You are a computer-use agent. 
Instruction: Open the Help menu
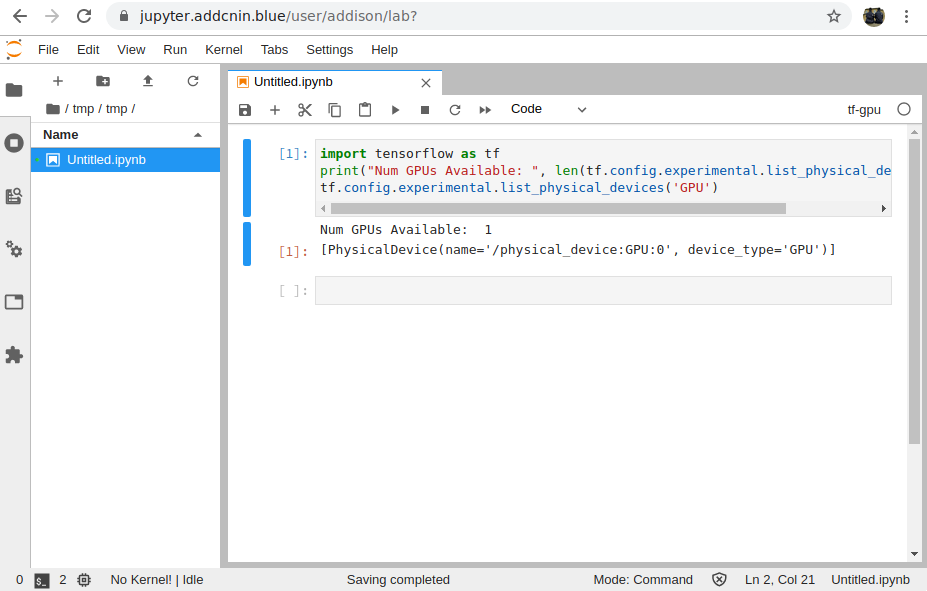click(384, 50)
